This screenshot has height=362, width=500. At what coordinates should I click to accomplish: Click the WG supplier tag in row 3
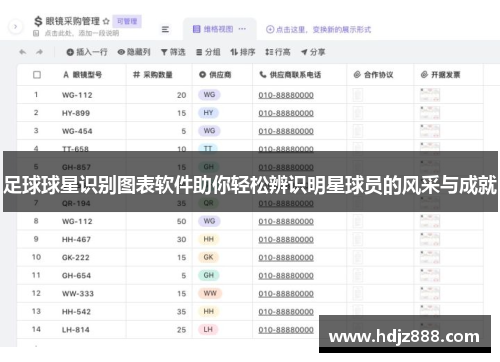click(x=209, y=131)
